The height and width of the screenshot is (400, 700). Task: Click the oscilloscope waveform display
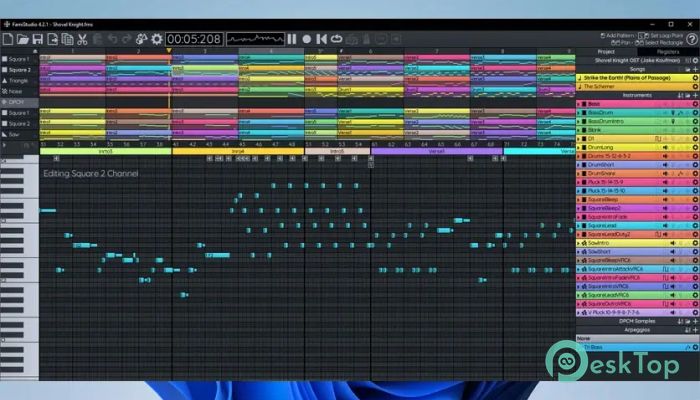coord(255,39)
